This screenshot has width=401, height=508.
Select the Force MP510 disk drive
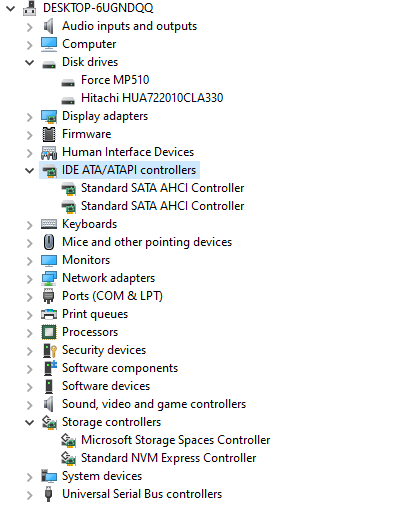tap(115, 80)
